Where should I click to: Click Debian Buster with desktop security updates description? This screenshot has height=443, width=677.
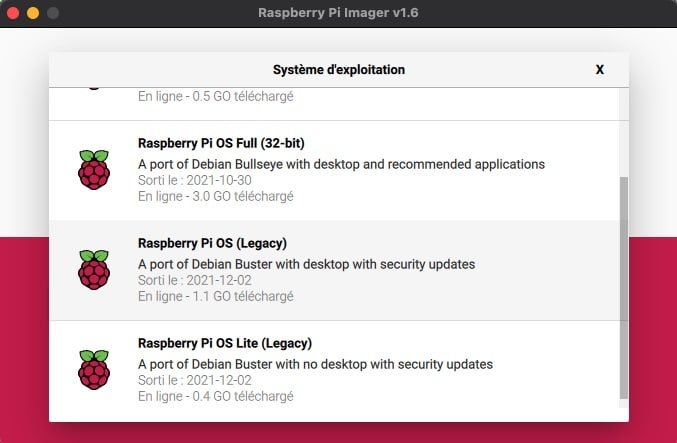click(x=307, y=264)
